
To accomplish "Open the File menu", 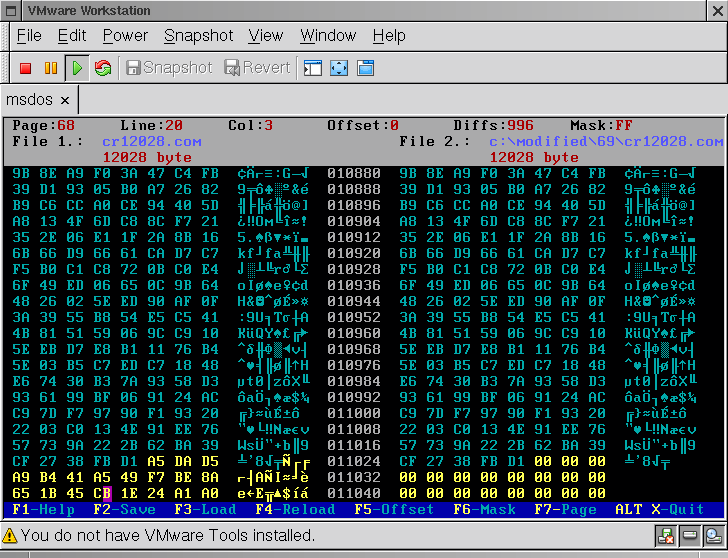I will click(x=29, y=35).
